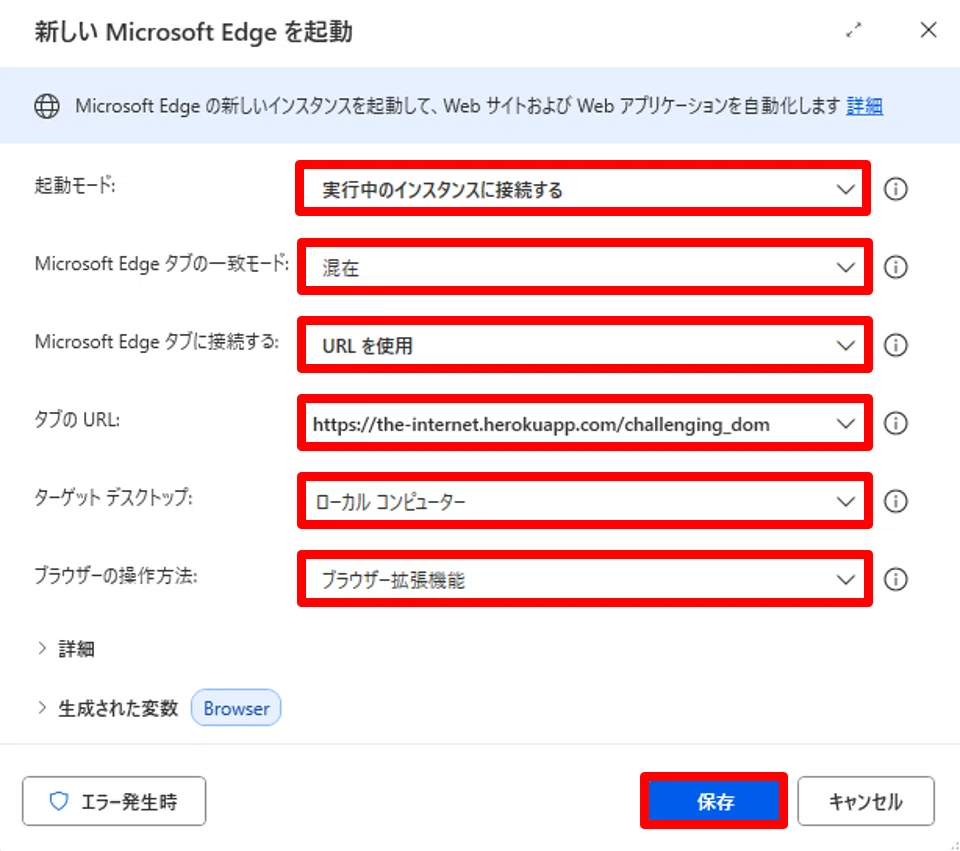Open the ローカル コンピューター dropdown
The image size is (960, 851).
[585, 501]
